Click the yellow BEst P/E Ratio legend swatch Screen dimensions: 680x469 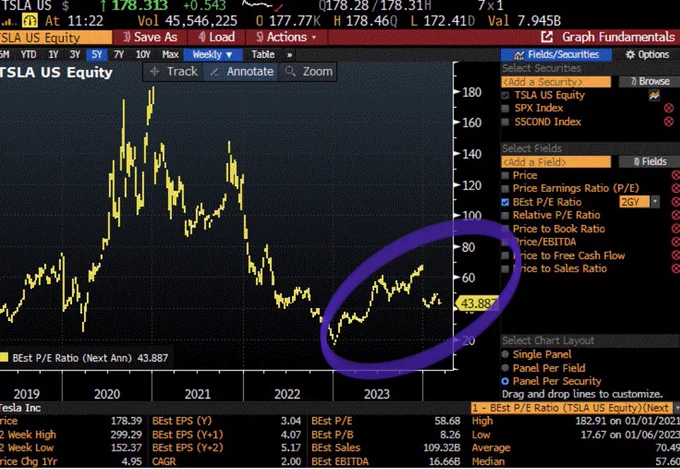pos(4,357)
